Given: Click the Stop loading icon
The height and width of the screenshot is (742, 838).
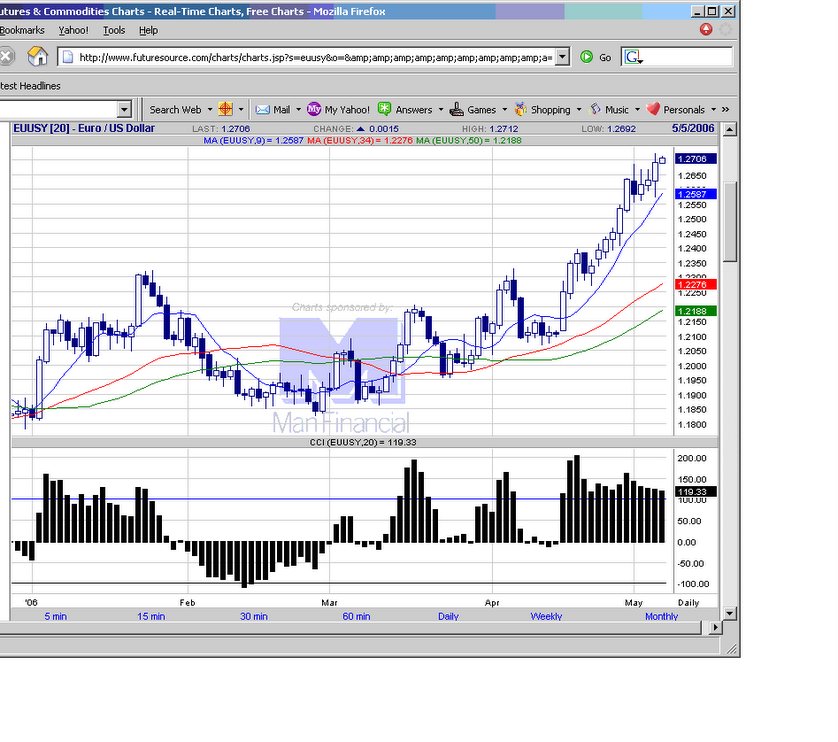Looking at the screenshot, I should [x=5, y=57].
